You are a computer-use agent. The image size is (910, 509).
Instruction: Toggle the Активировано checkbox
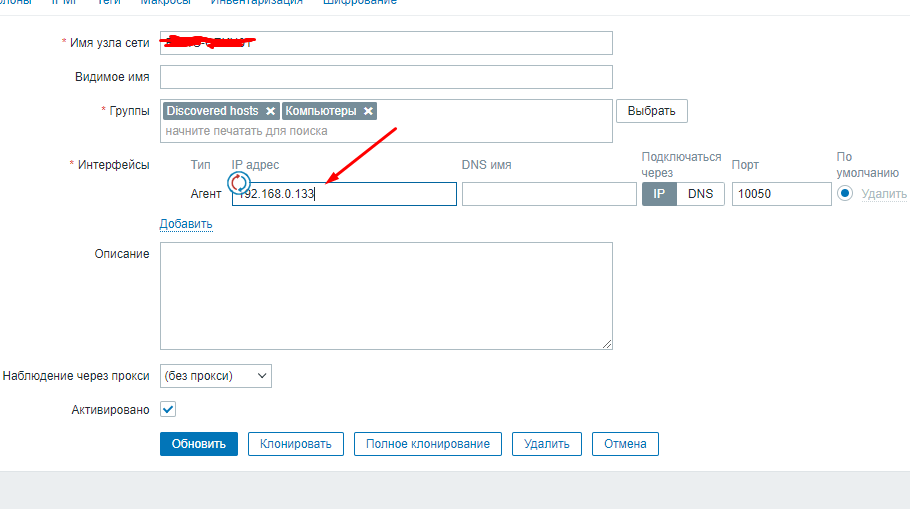[168, 409]
